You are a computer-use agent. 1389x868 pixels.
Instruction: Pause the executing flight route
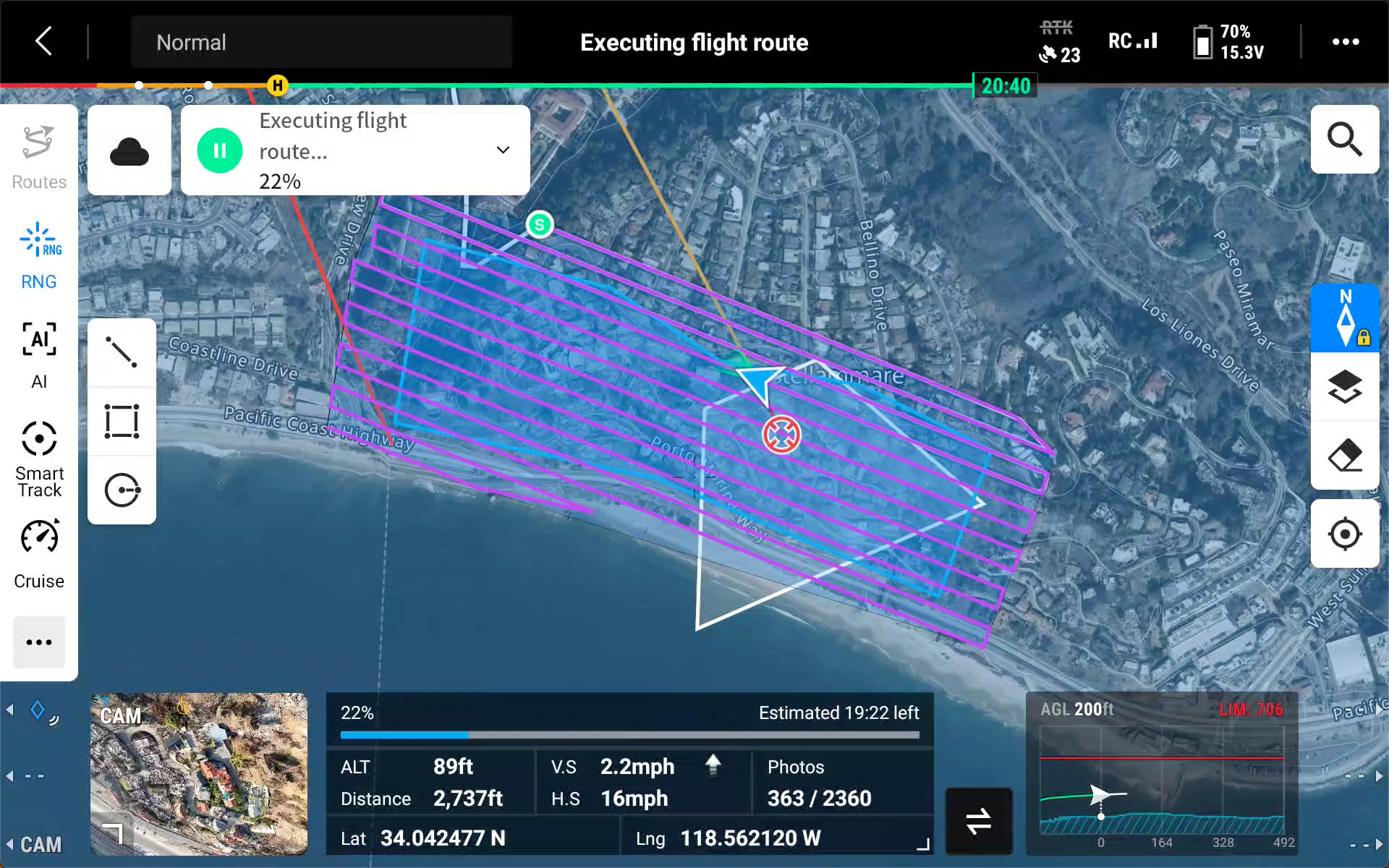point(220,150)
